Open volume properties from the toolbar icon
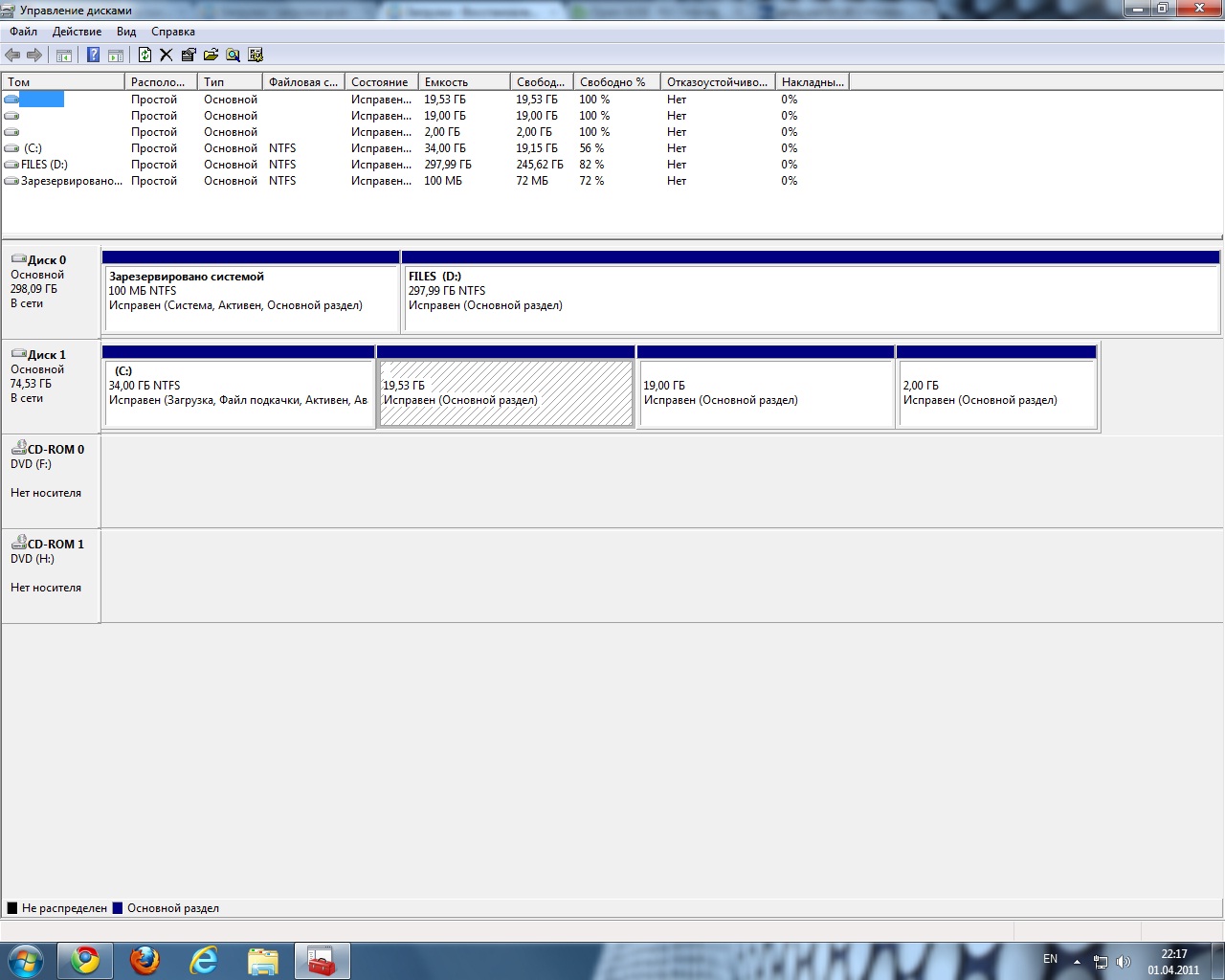 point(189,56)
